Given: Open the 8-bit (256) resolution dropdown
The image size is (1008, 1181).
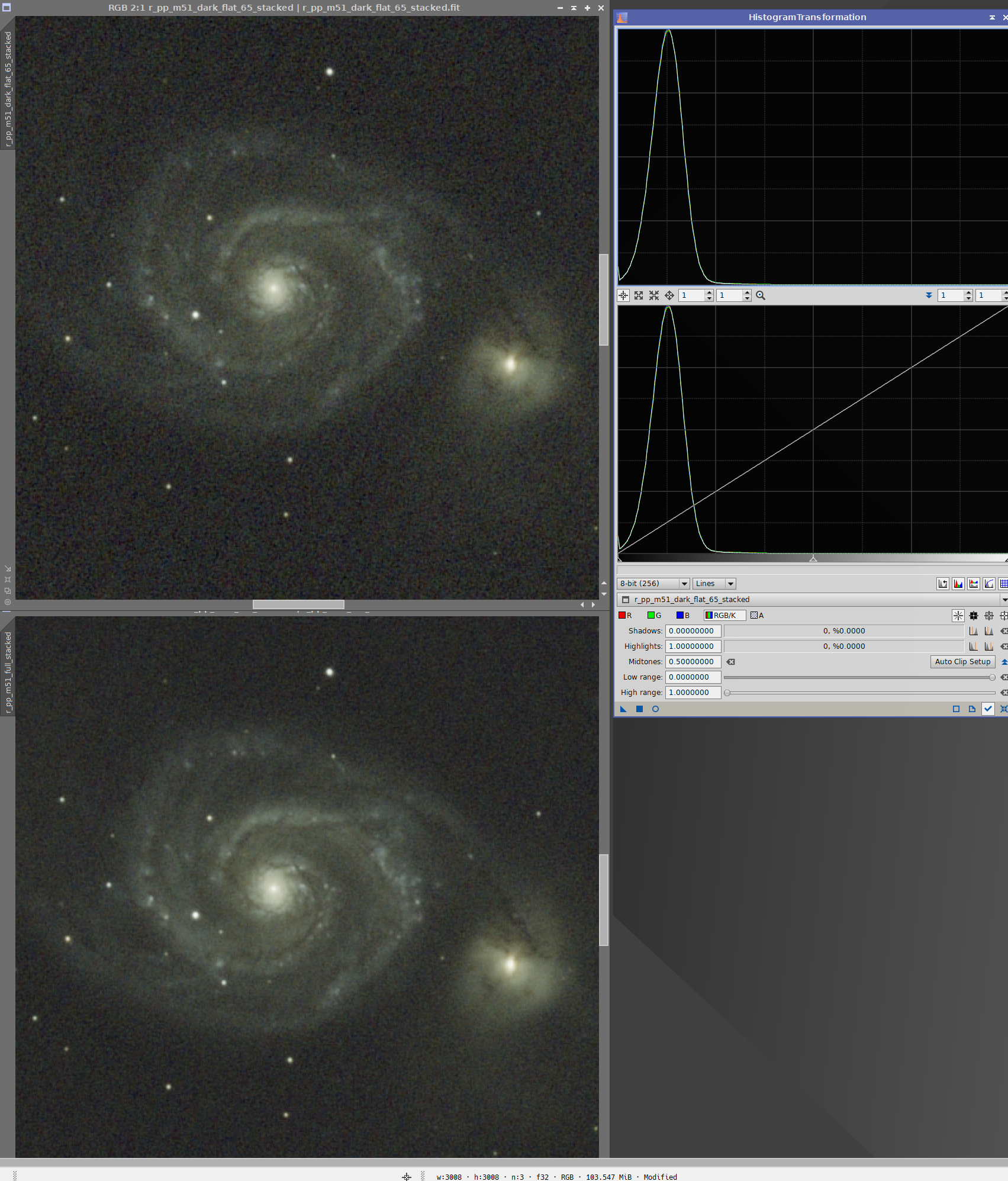Looking at the screenshot, I should (653, 584).
